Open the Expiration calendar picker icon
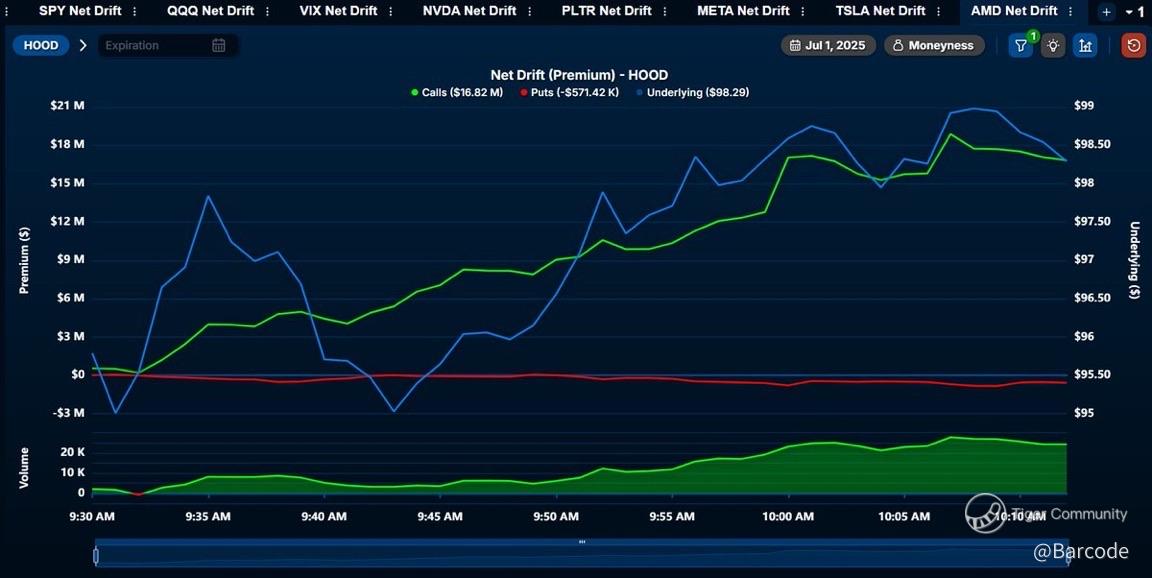This screenshot has width=1152, height=578. pyautogui.click(x=219, y=46)
